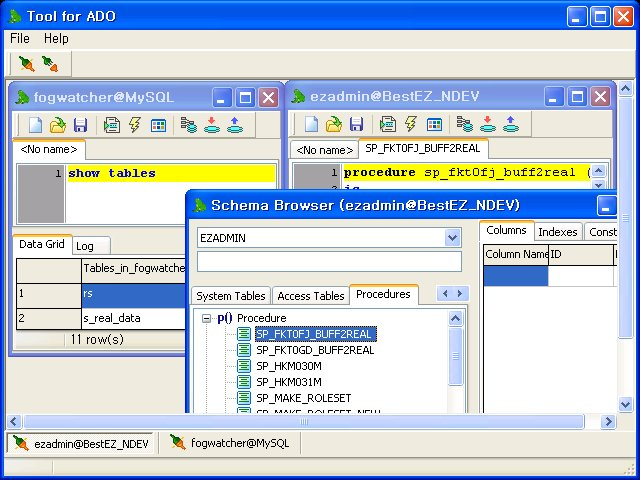
Task: Run script icon in fogwatcher@MySQL toolbar
Action: [x=111, y=125]
